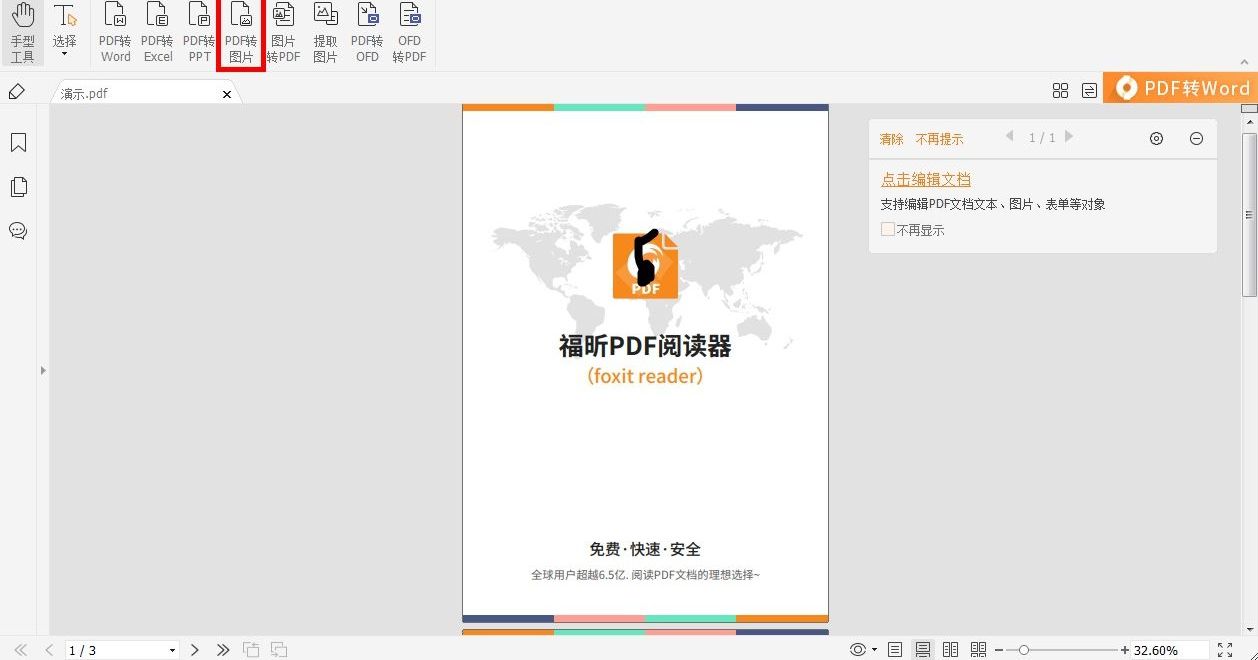Image resolution: width=1258 pixels, height=660 pixels.
Task: Switch to facing pages view mode
Action: coord(950,649)
